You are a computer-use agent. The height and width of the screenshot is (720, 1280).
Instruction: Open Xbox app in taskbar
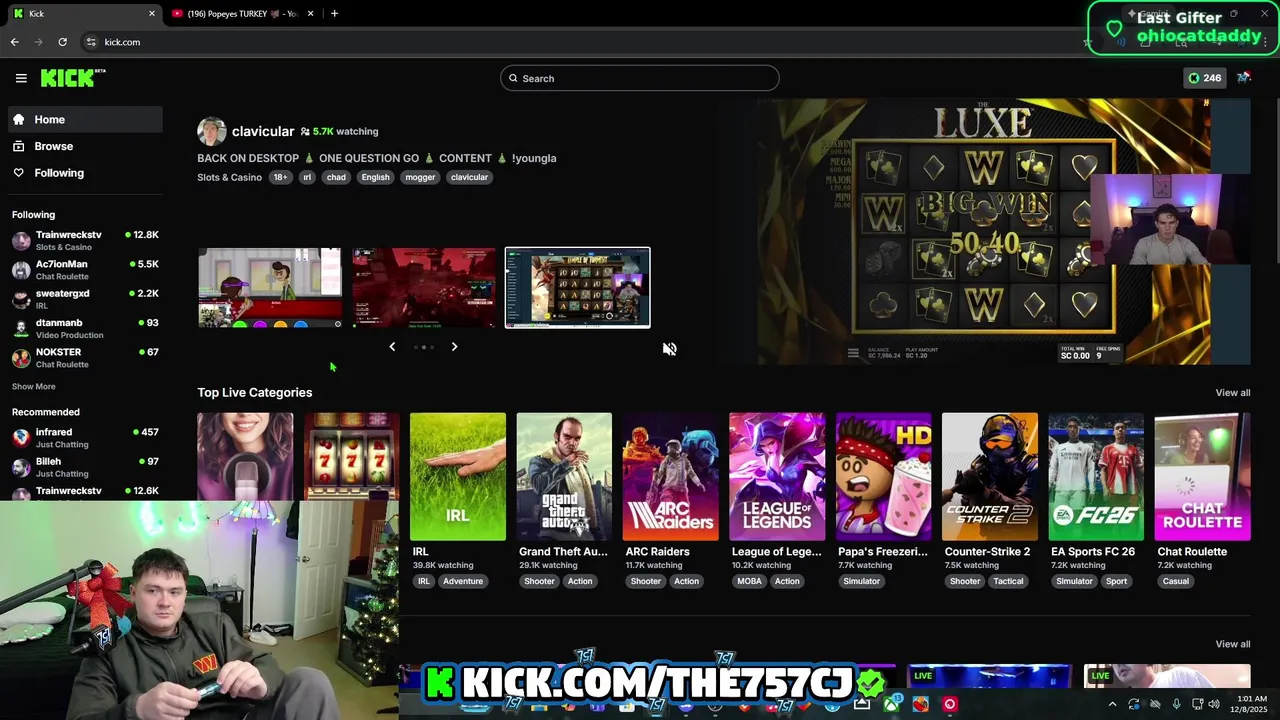pyautogui.click(x=890, y=704)
